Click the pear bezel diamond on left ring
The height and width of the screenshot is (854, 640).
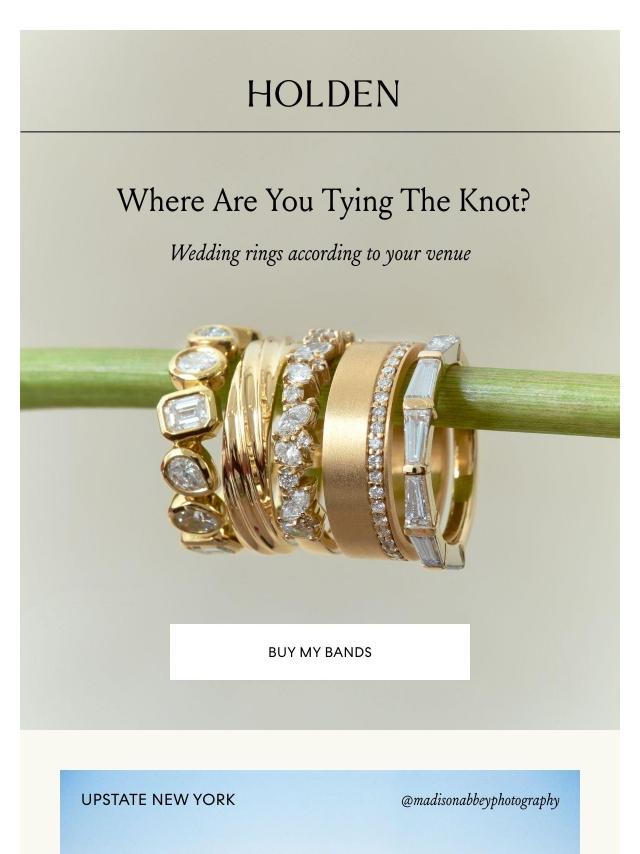(188, 472)
